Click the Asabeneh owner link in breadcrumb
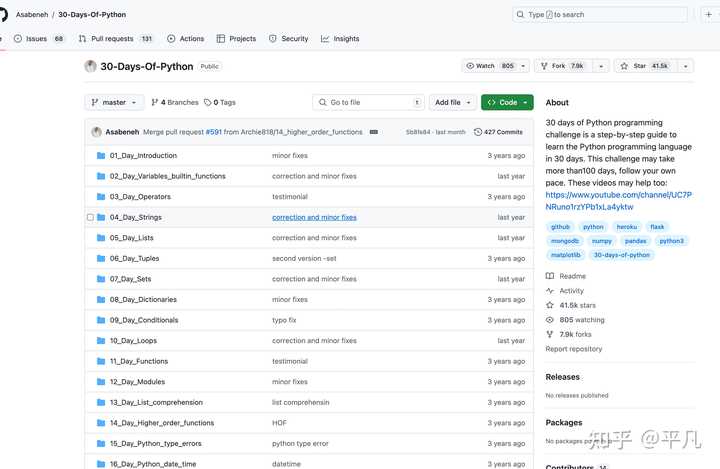The height and width of the screenshot is (469, 720). (32, 15)
